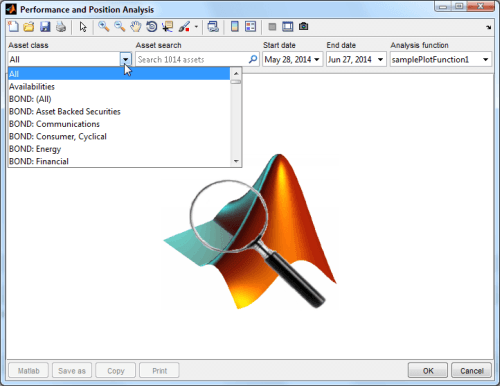Image resolution: width=500 pixels, height=386 pixels.
Task: Dismiss dialog with Cancel button
Action: (x=471, y=371)
